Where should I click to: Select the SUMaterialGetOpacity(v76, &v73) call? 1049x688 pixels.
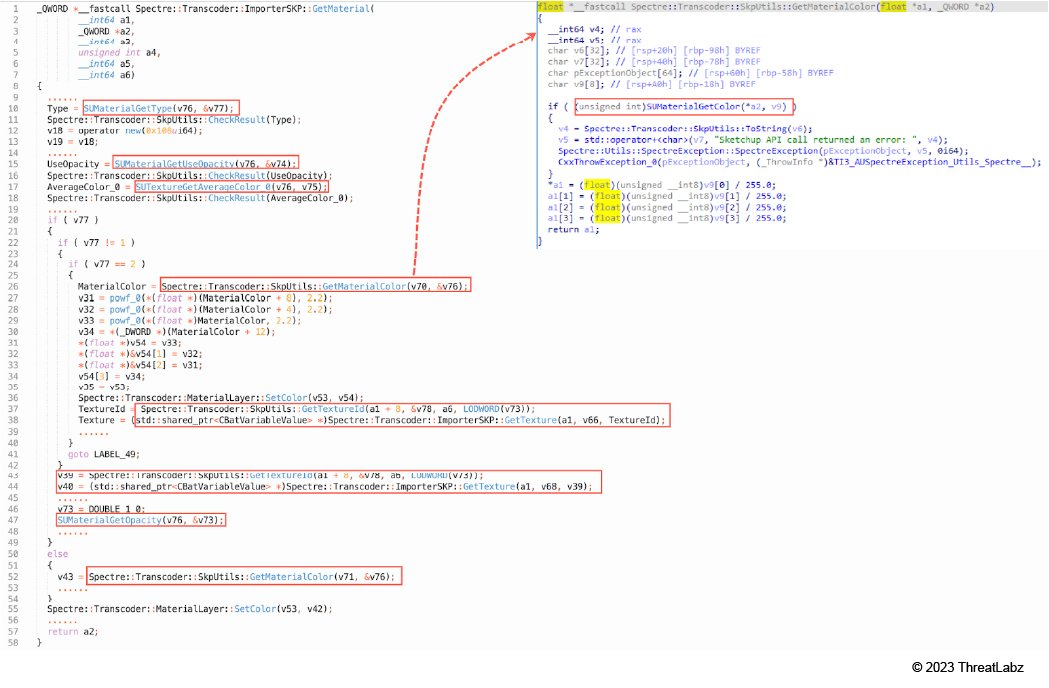coord(141,520)
